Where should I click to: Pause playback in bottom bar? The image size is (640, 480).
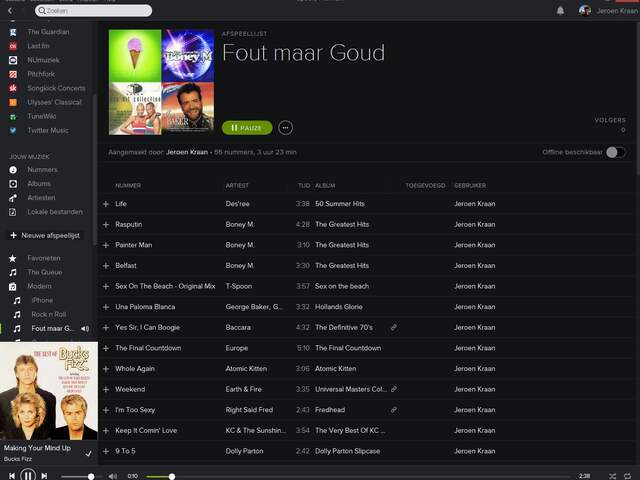(x=28, y=476)
